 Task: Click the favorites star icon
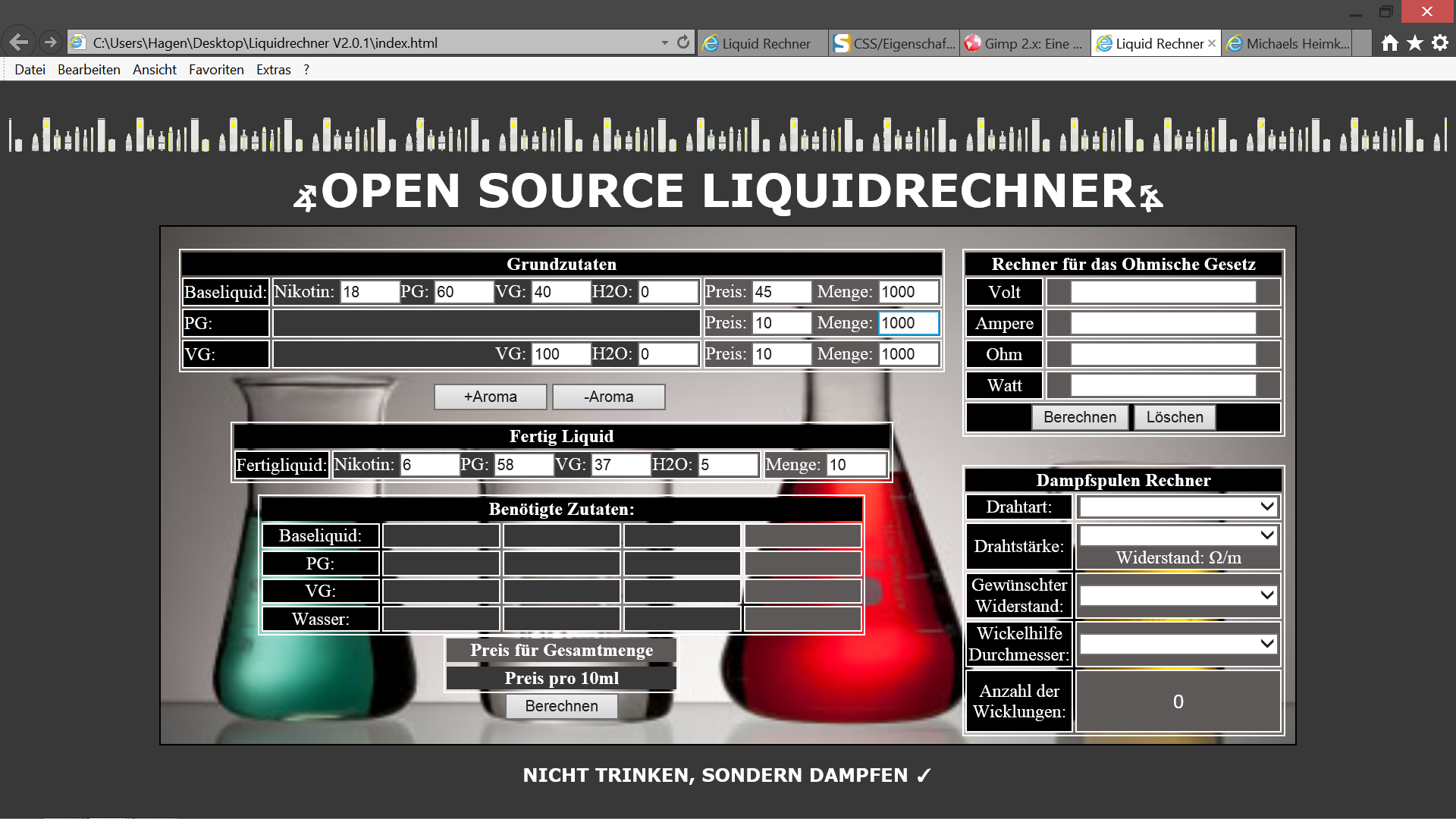[1414, 43]
